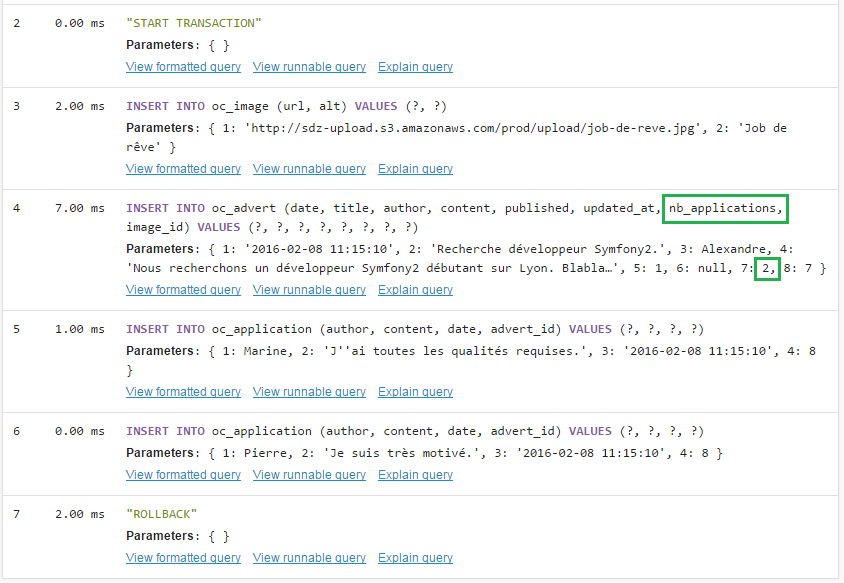
Task: View formatted query for ROLLBACK
Action: (x=183, y=558)
